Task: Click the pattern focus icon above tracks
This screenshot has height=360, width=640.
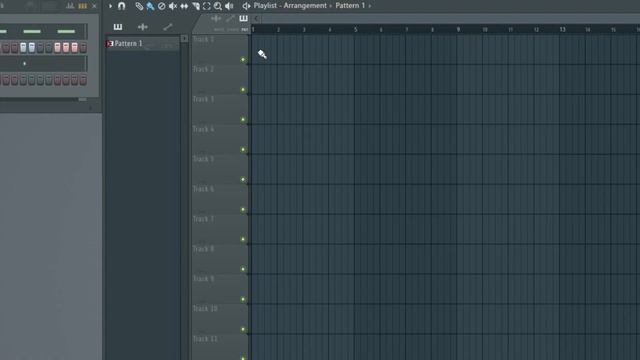Action: 243,18
